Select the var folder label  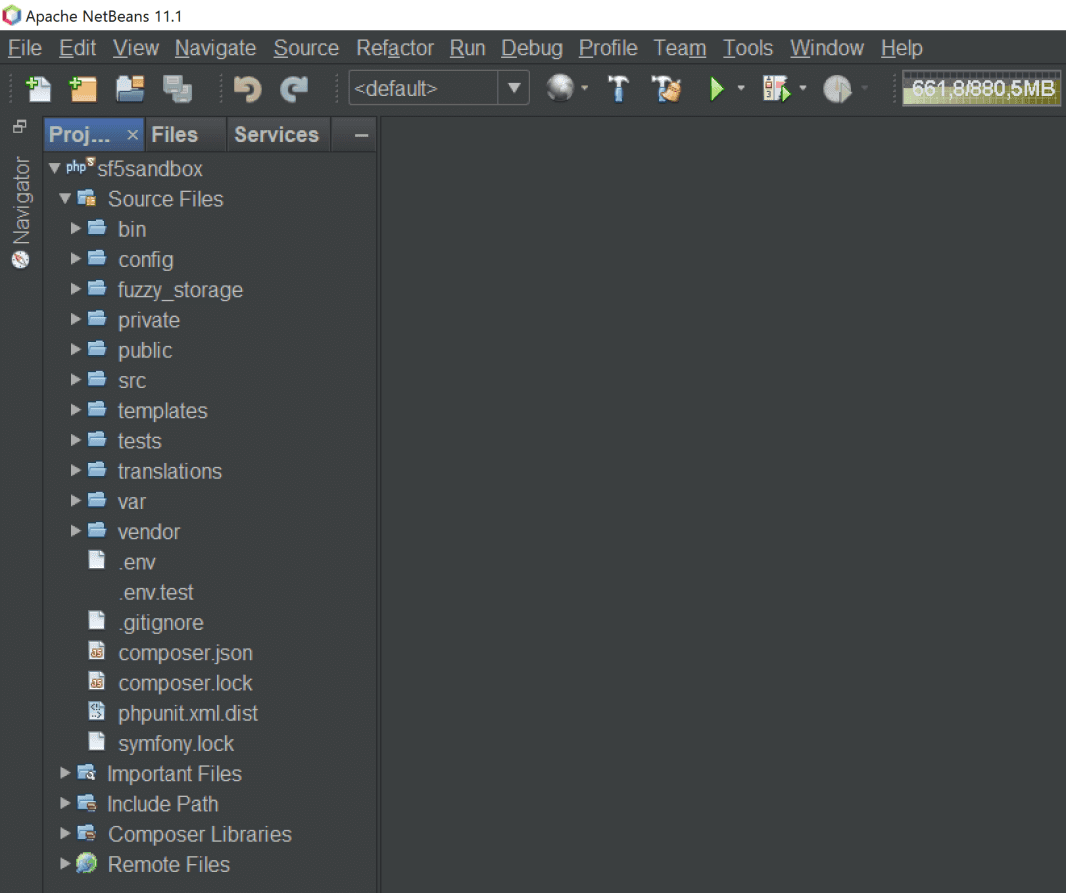131,502
